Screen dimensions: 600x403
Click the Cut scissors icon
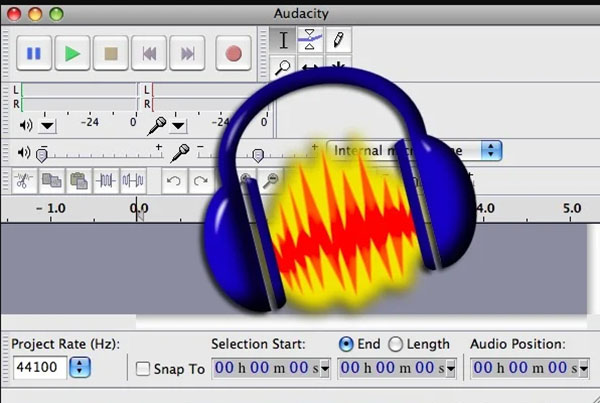pyautogui.click(x=24, y=180)
